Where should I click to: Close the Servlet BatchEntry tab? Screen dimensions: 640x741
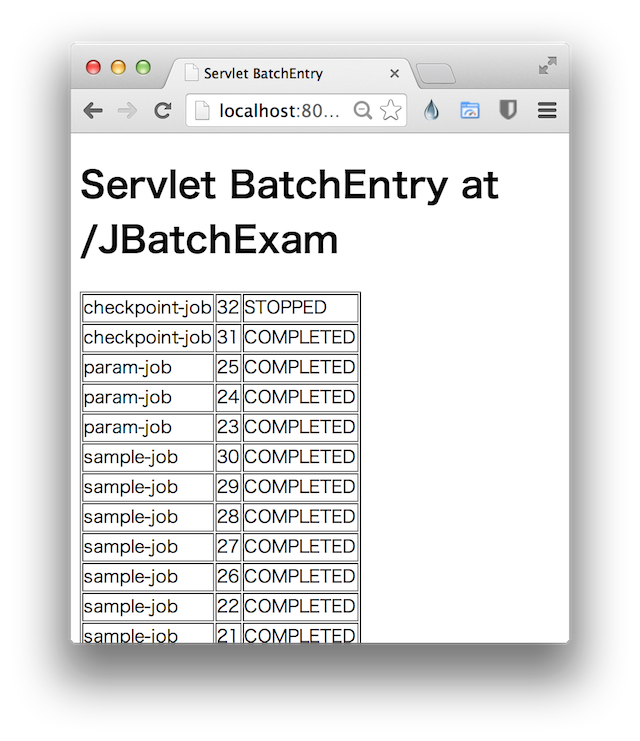394,74
